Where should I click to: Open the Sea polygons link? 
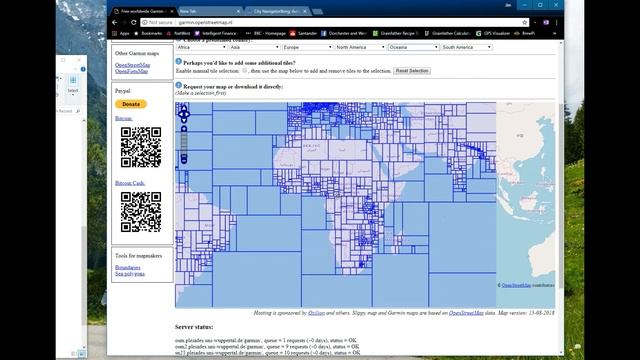[x=130, y=273]
